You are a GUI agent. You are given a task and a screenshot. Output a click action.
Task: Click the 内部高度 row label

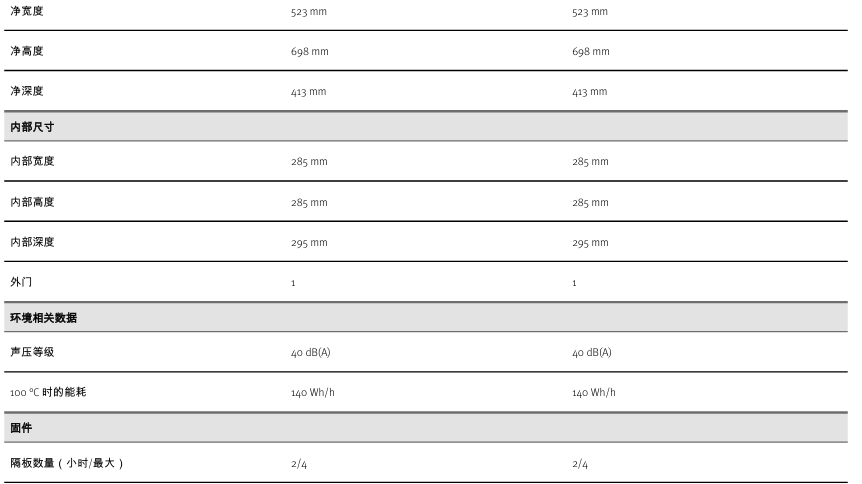[x=32, y=202]
